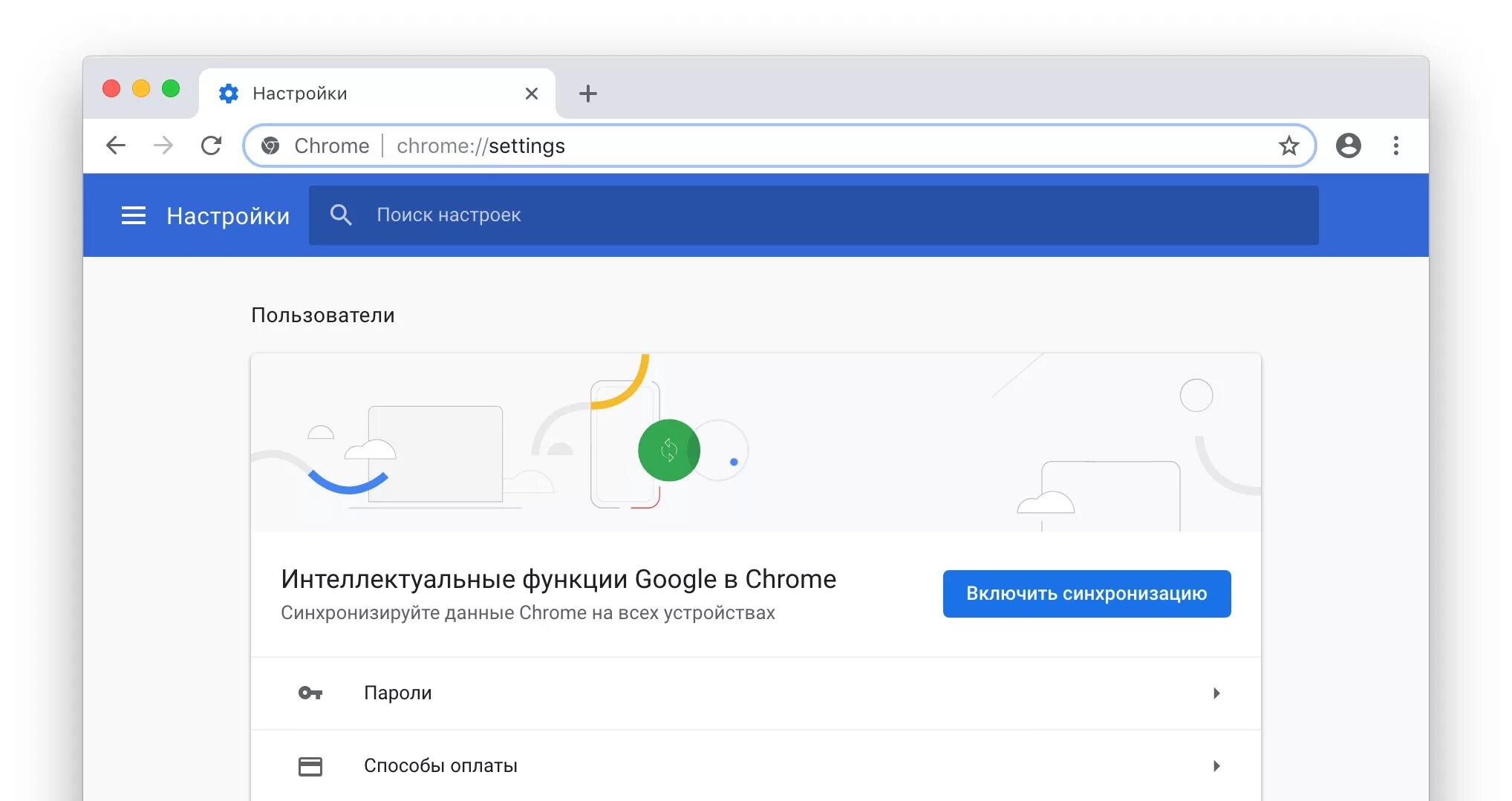Click the Пользователи section heading
Viewport: 1512px width, 801px height.
click(323, 316)
